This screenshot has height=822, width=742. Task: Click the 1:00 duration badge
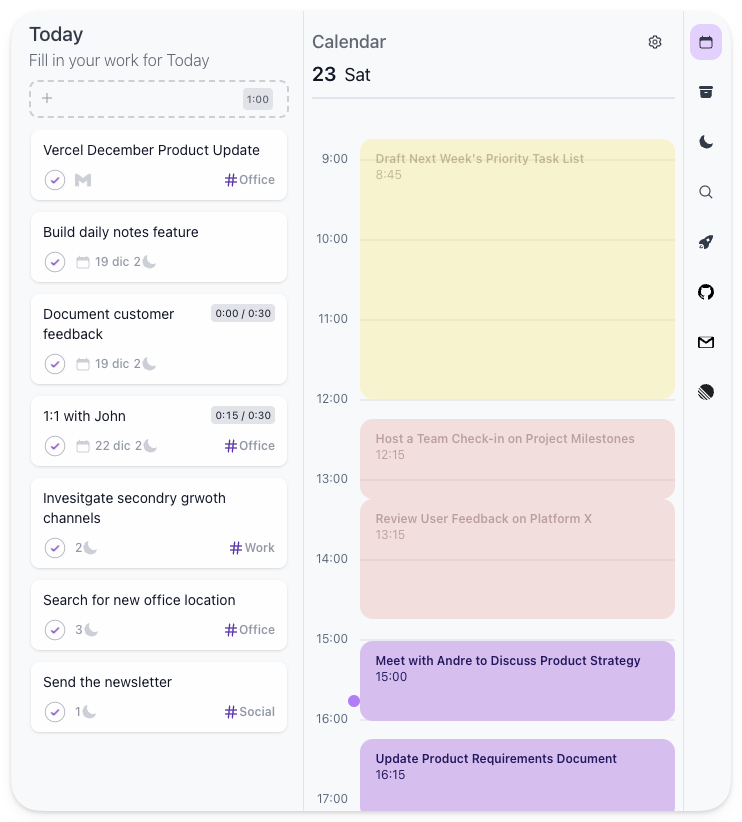[257, 99]
